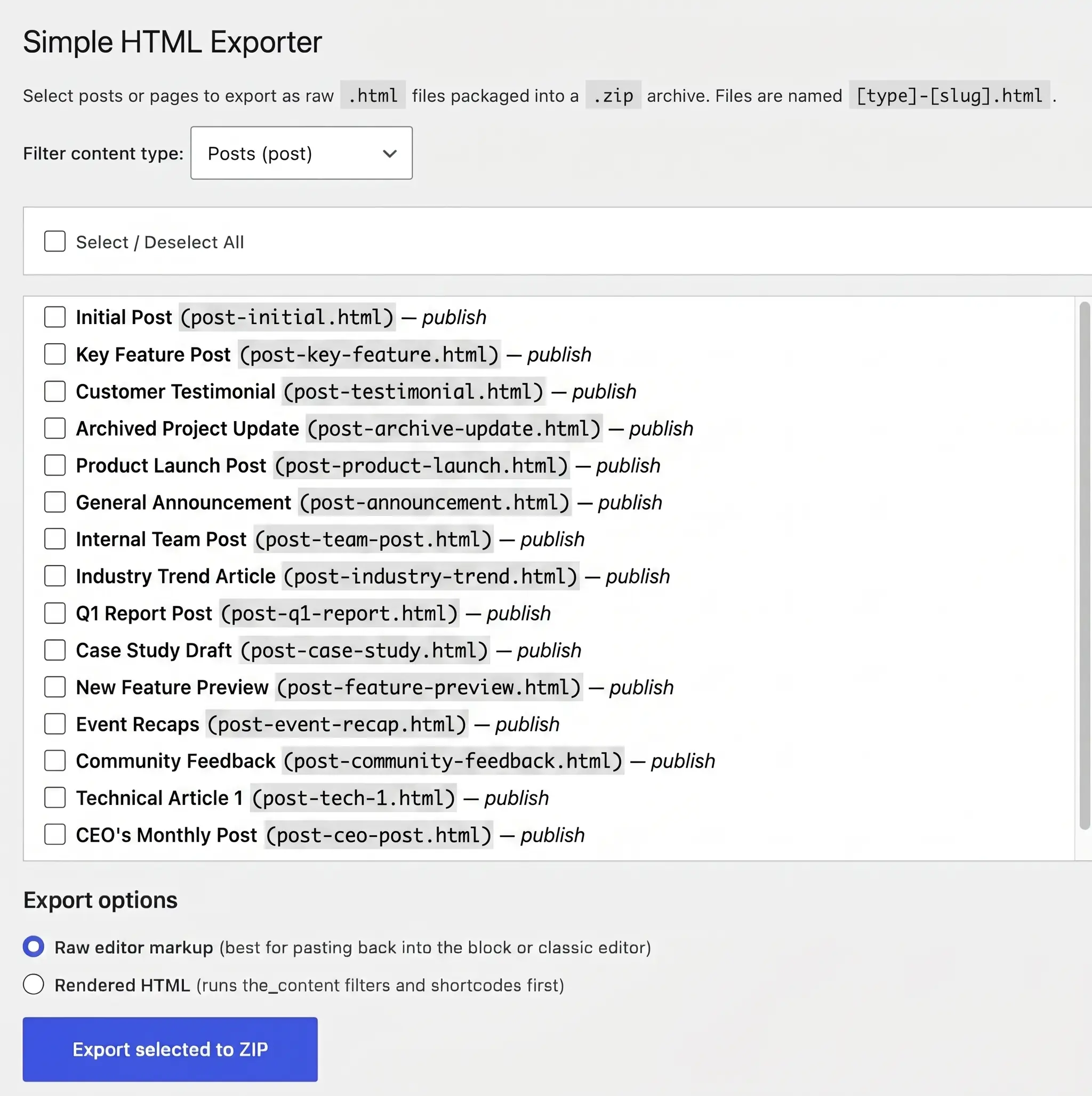Check the Initial Post checkbox

pyautogui.click(x=55, y=317)
